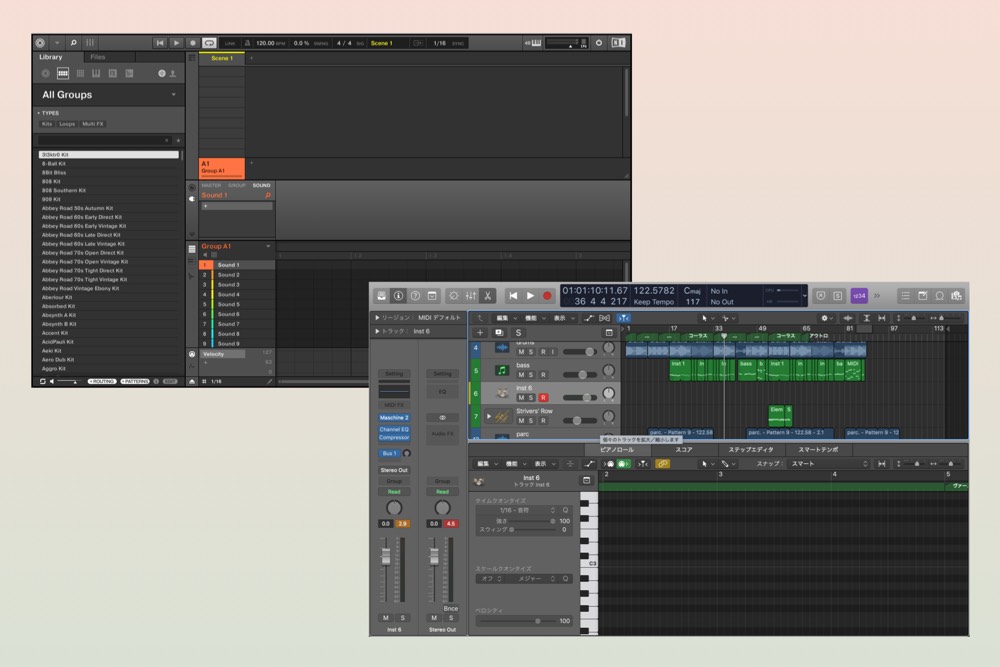This screenshot has height=667, width=1000.
Task: Start playback in the Maschine transport
Action: 176,43
